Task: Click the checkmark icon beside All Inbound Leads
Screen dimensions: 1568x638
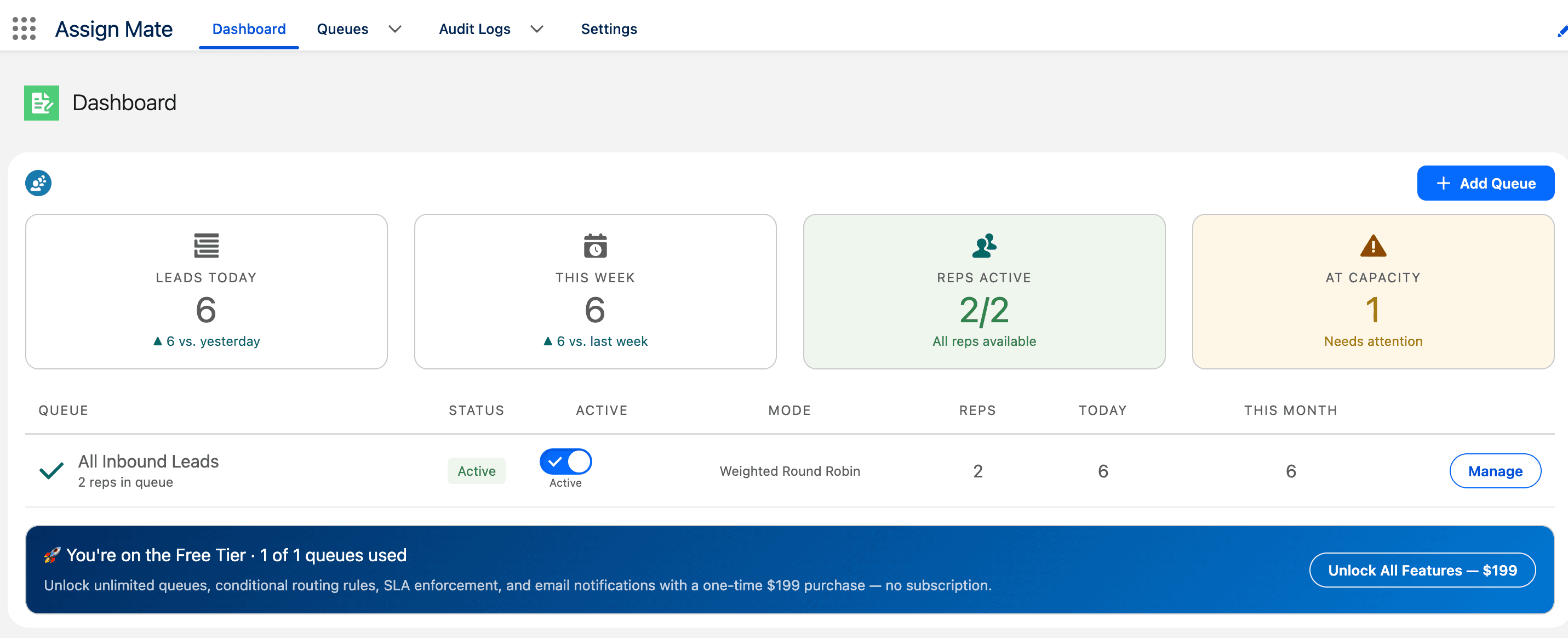Action: [51, 471]
